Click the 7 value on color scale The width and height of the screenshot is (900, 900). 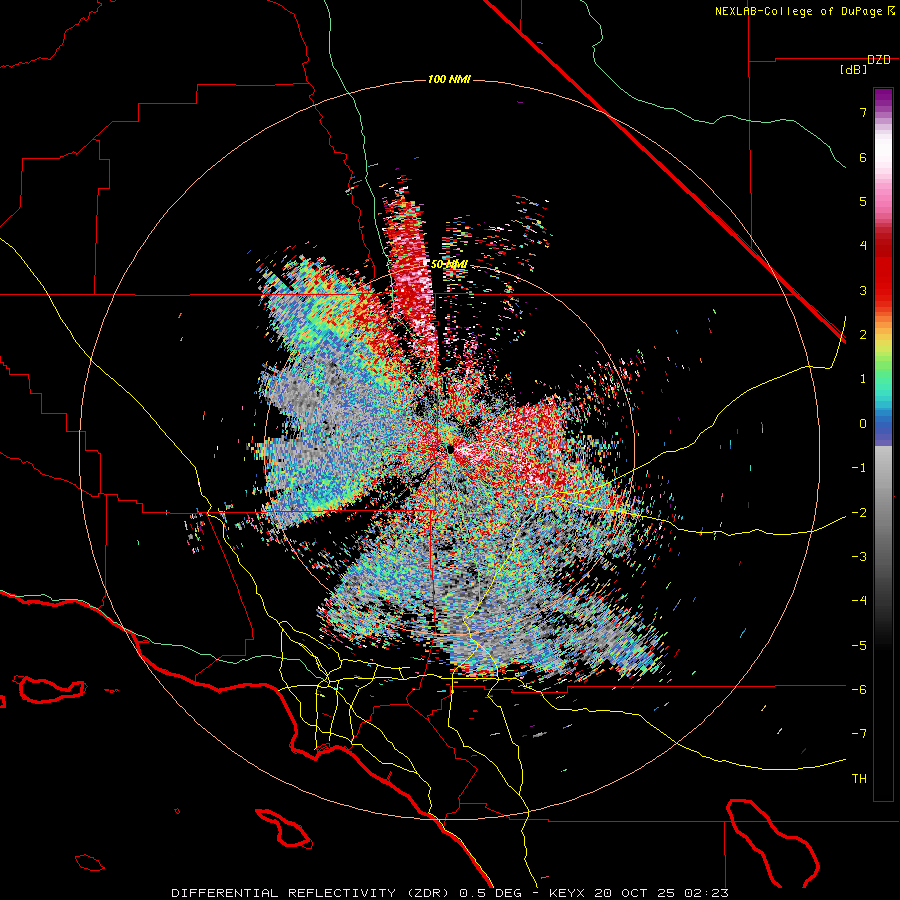(863, 112)
